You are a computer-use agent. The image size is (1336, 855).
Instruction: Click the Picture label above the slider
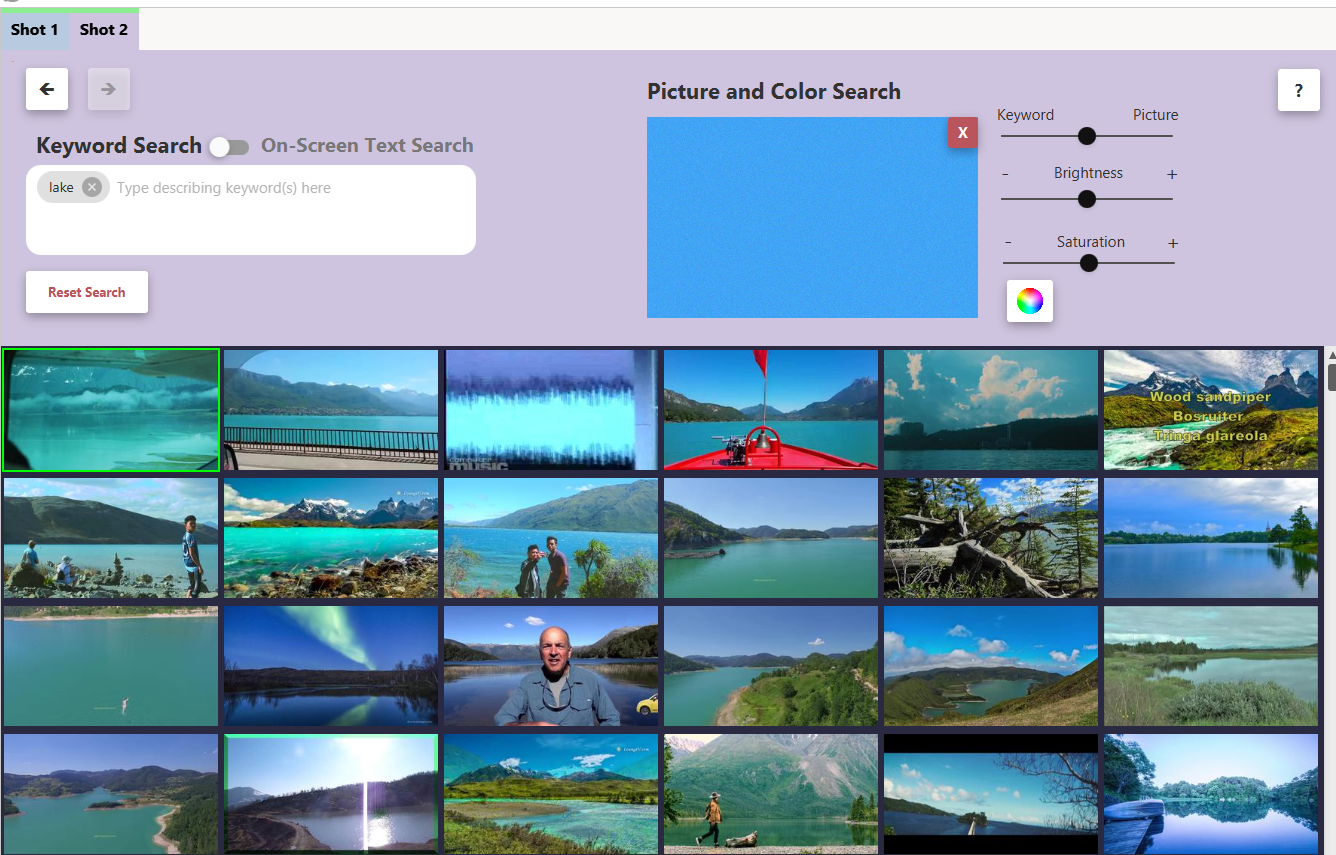click(1155, 115)
